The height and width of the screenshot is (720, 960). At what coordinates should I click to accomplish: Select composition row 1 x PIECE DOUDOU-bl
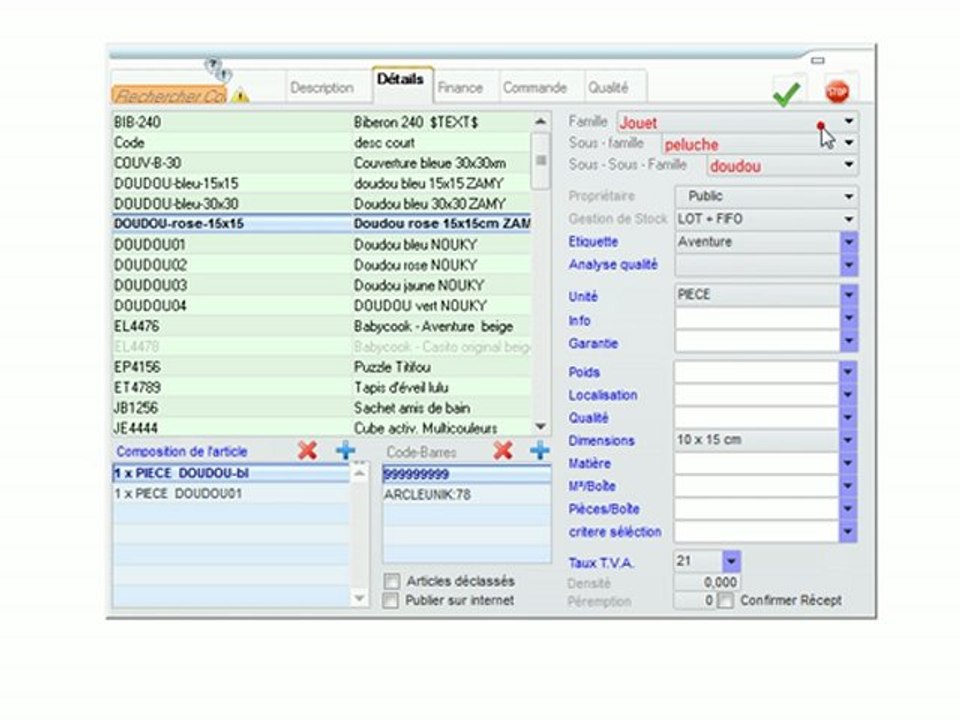click(x=231, y=473)
